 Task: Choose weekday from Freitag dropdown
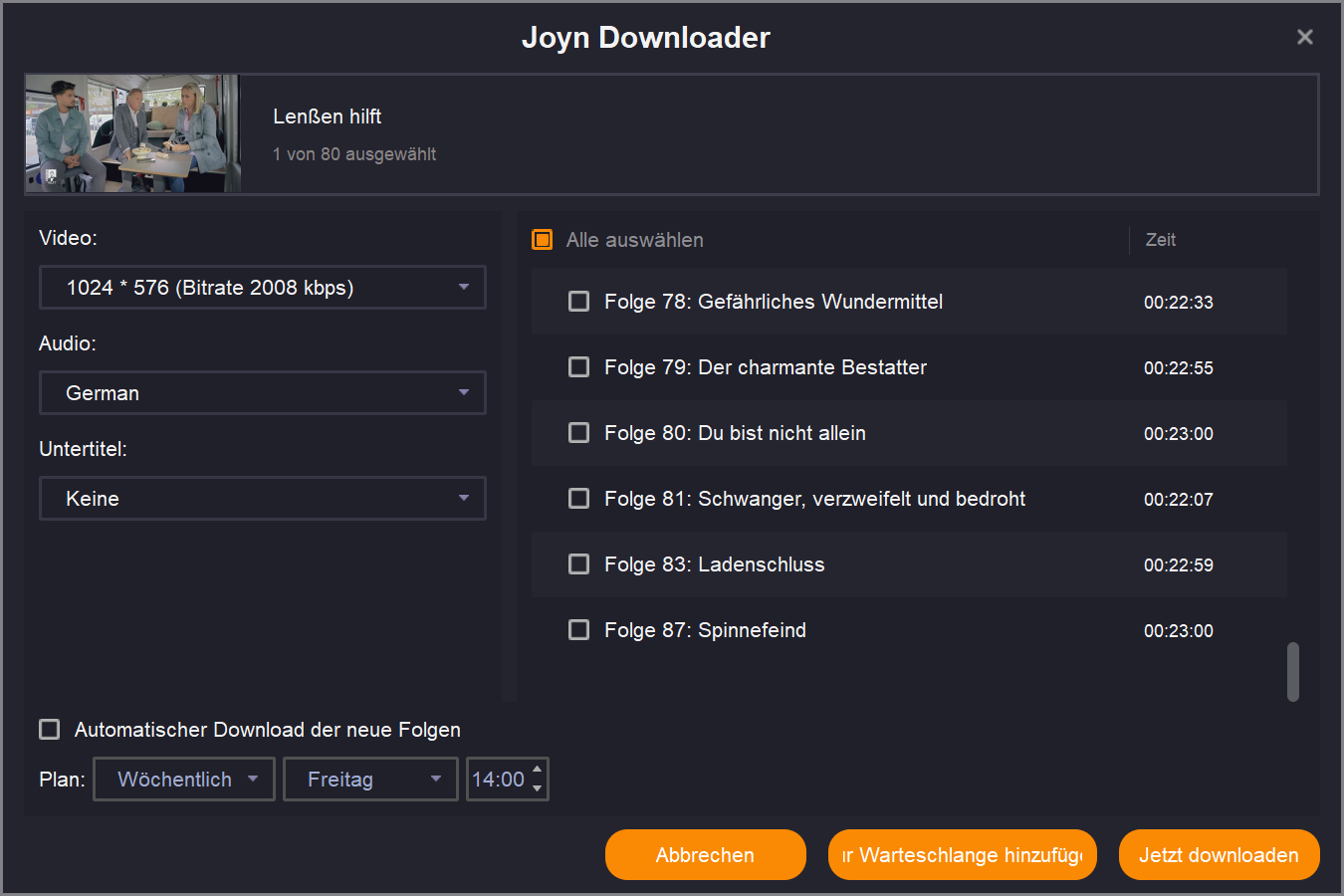370,780
